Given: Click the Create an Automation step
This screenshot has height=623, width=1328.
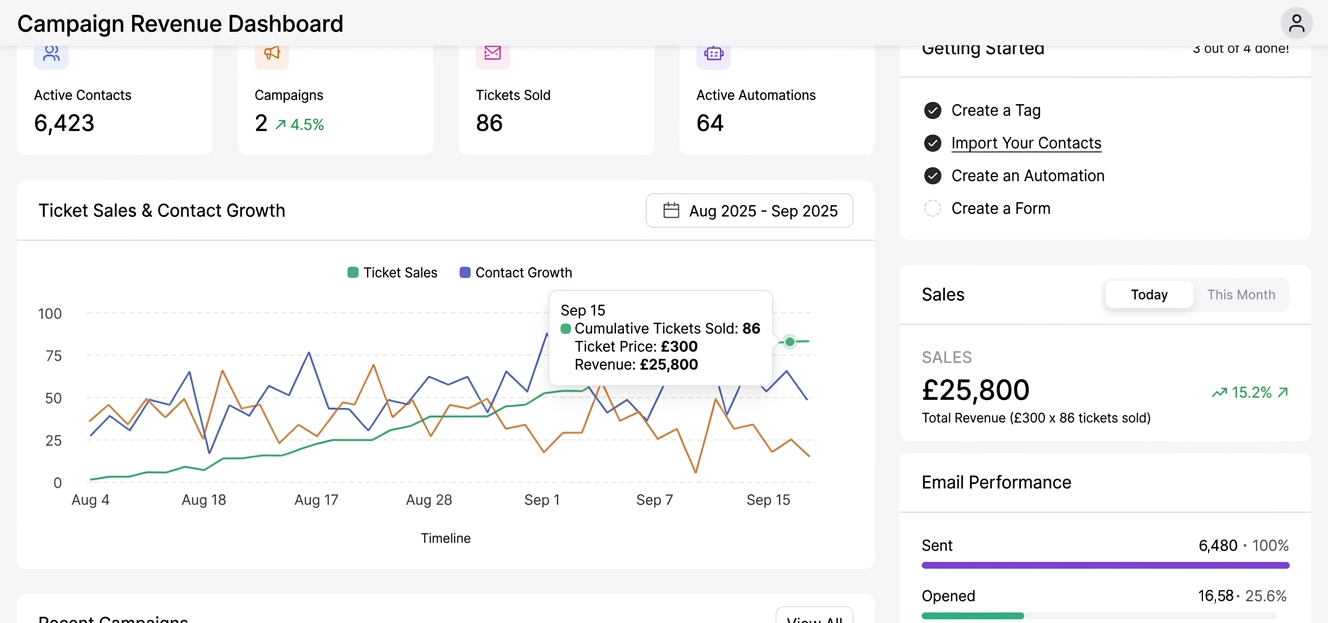Looking at the screenshot, I should pyautogui.click(x=1028, y=176).
